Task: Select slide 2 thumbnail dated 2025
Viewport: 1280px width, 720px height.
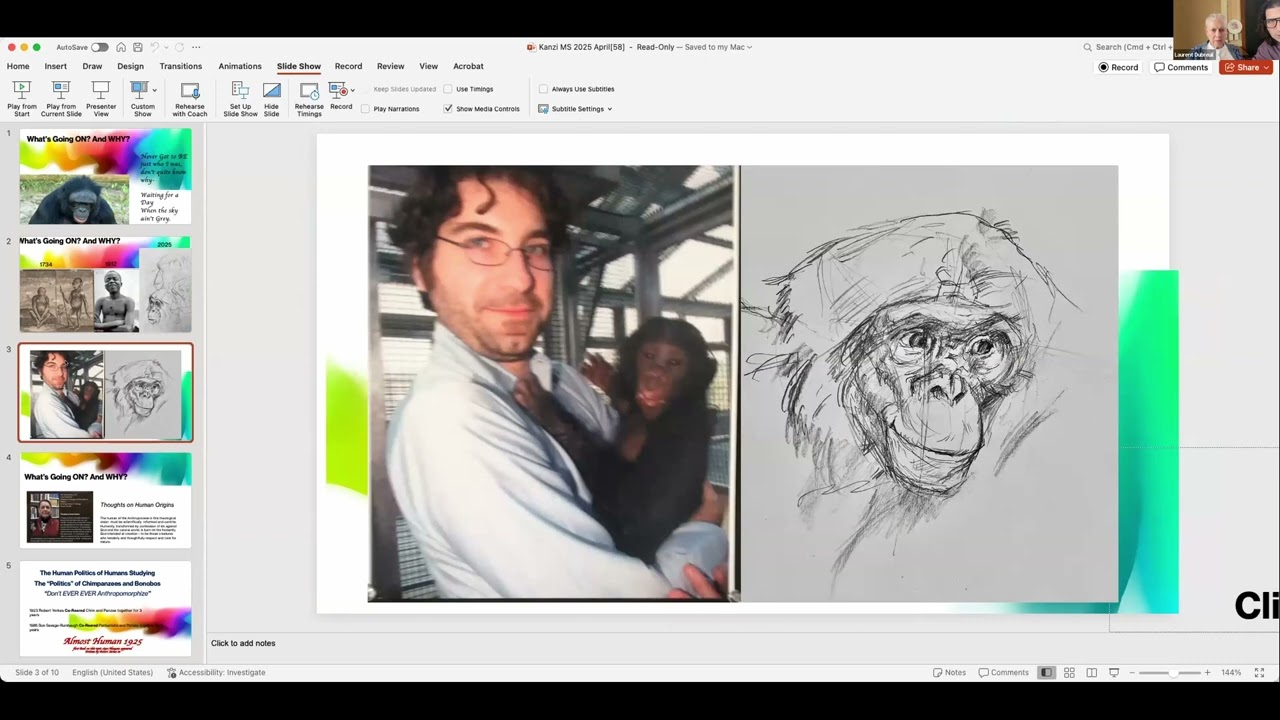Action: pyautogui.click(x=105, y=284)
